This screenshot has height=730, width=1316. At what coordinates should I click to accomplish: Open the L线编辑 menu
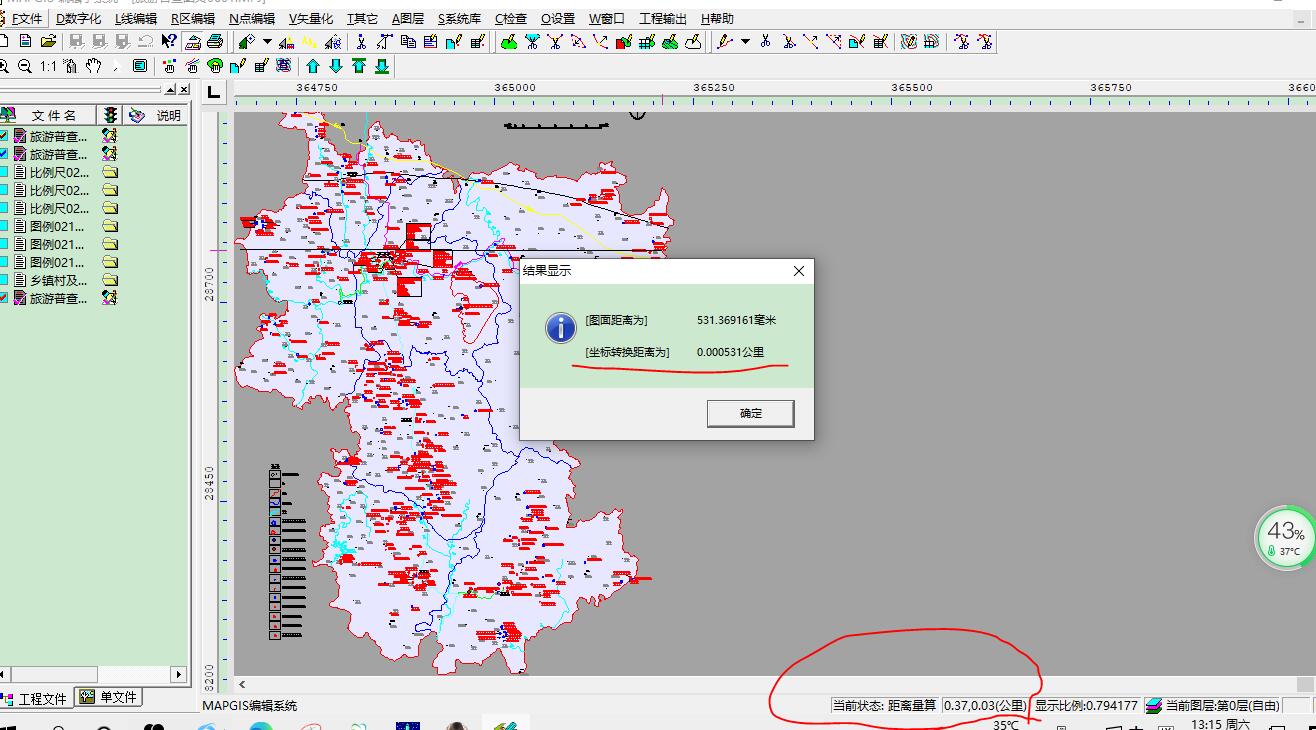point(136,18)
